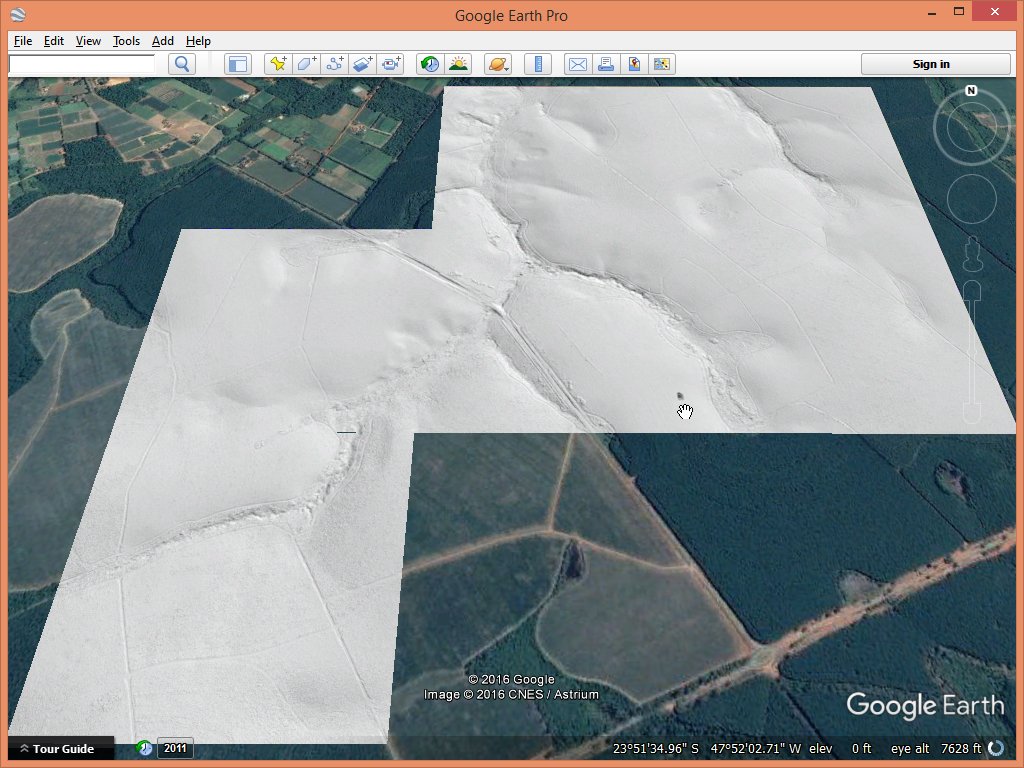Open the planet switcher dropdown
This screenshot has height=768, width=1024.
pyautogui.click(x=497, y=64)
